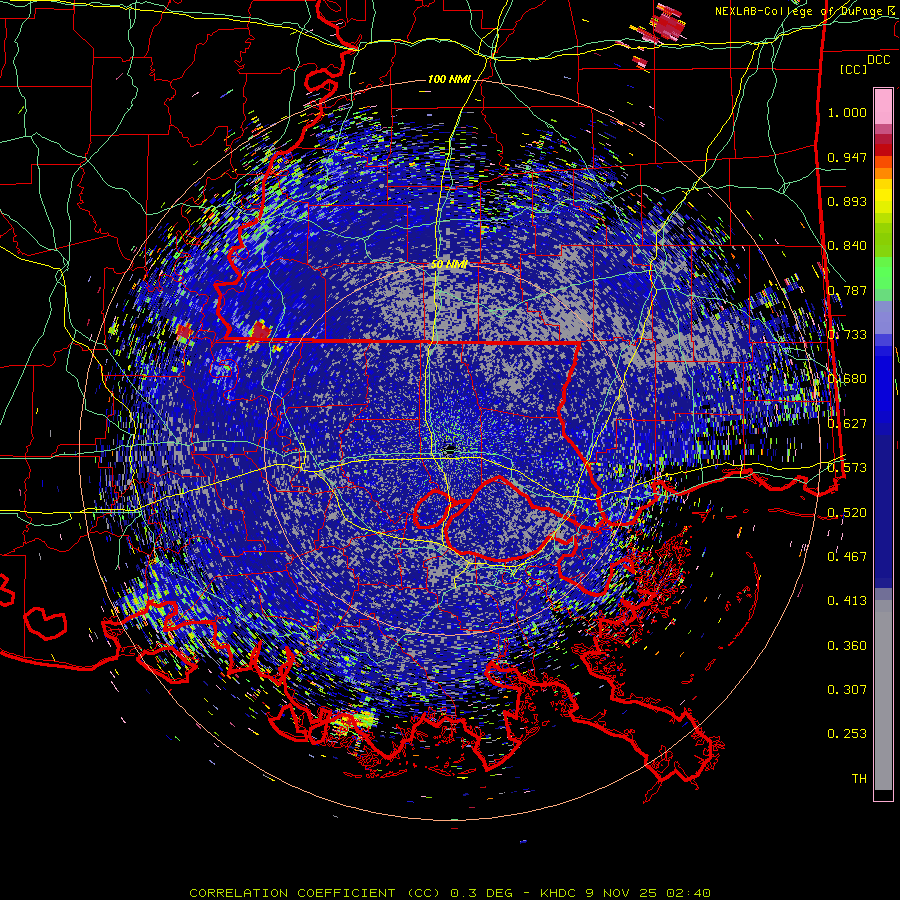Click the 0.413 color scale value
The image size is (900, 900).
(x=847, y=601)
